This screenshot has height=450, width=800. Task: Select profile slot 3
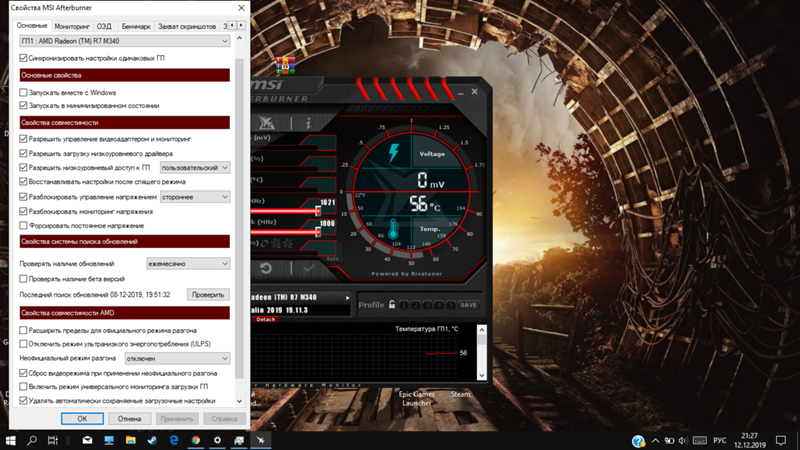click(427, 305)
